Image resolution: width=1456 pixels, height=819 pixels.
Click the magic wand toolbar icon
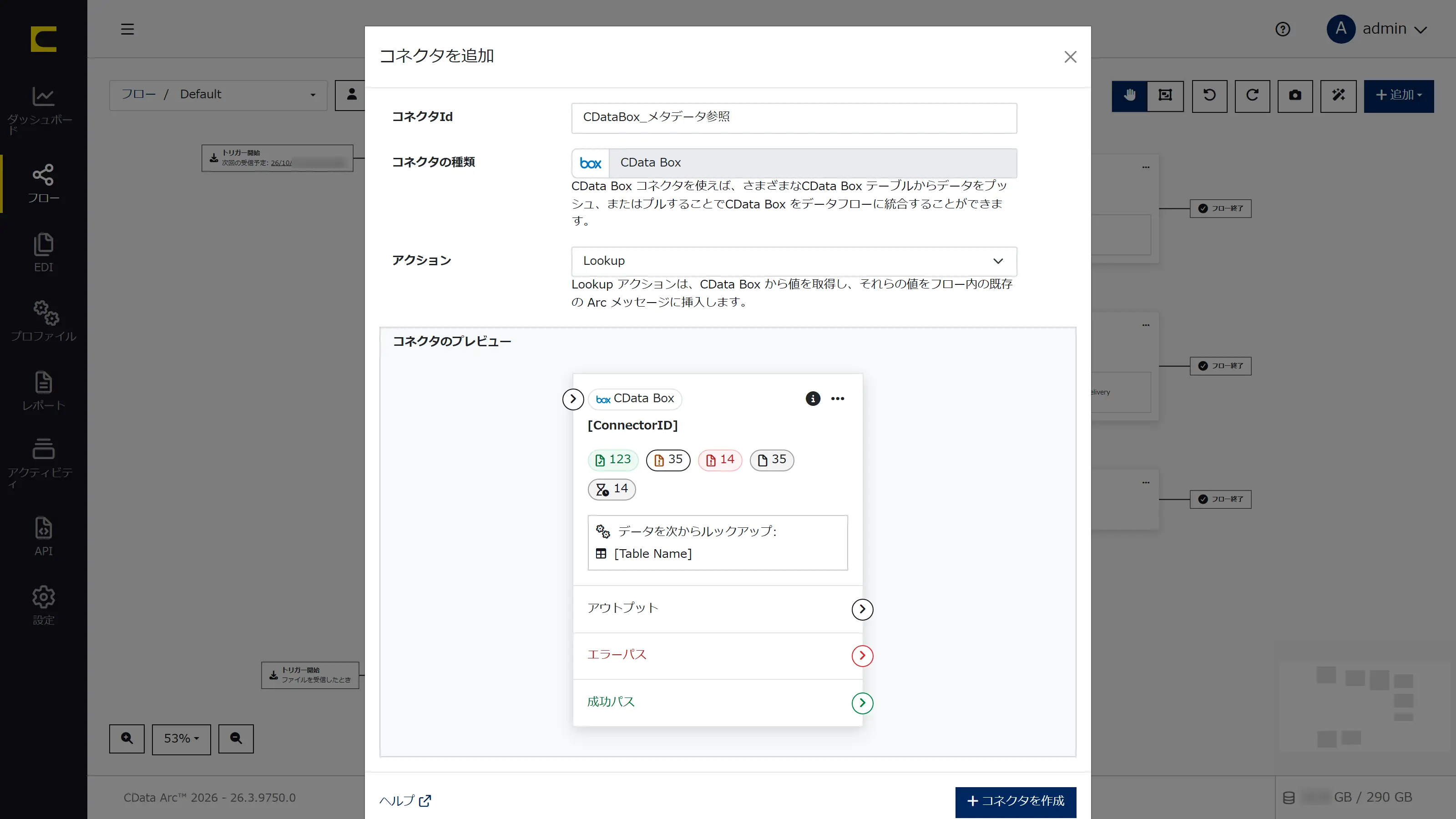[1338, 95]
